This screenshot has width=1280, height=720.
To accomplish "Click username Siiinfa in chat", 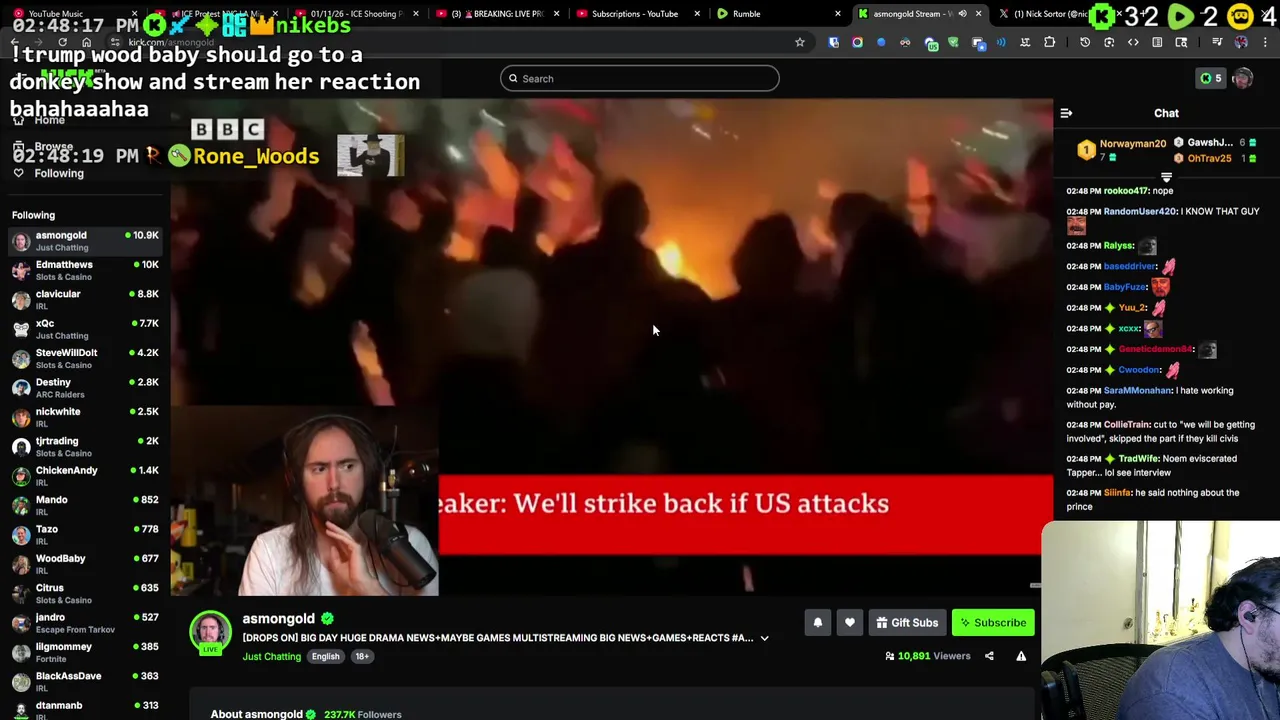I will coord(1117,493).
